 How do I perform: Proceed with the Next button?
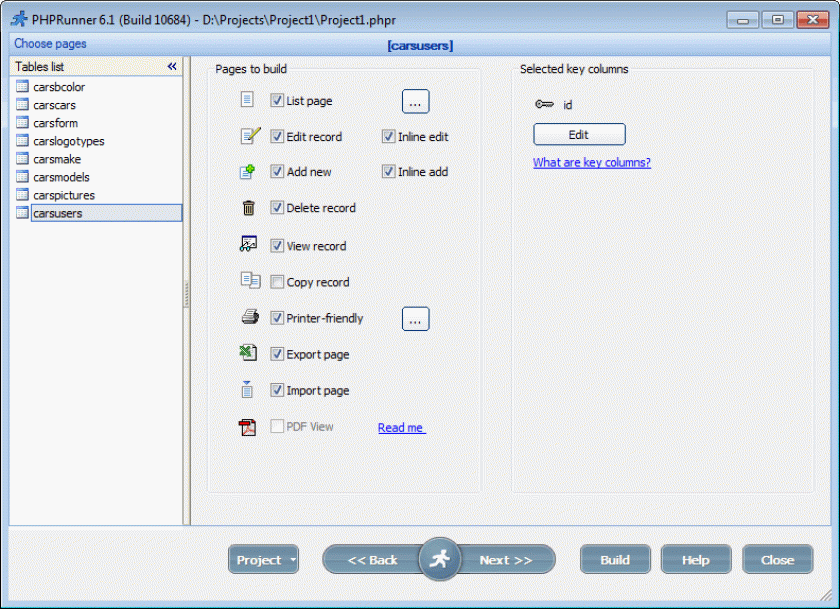click(x=506, y=559)
